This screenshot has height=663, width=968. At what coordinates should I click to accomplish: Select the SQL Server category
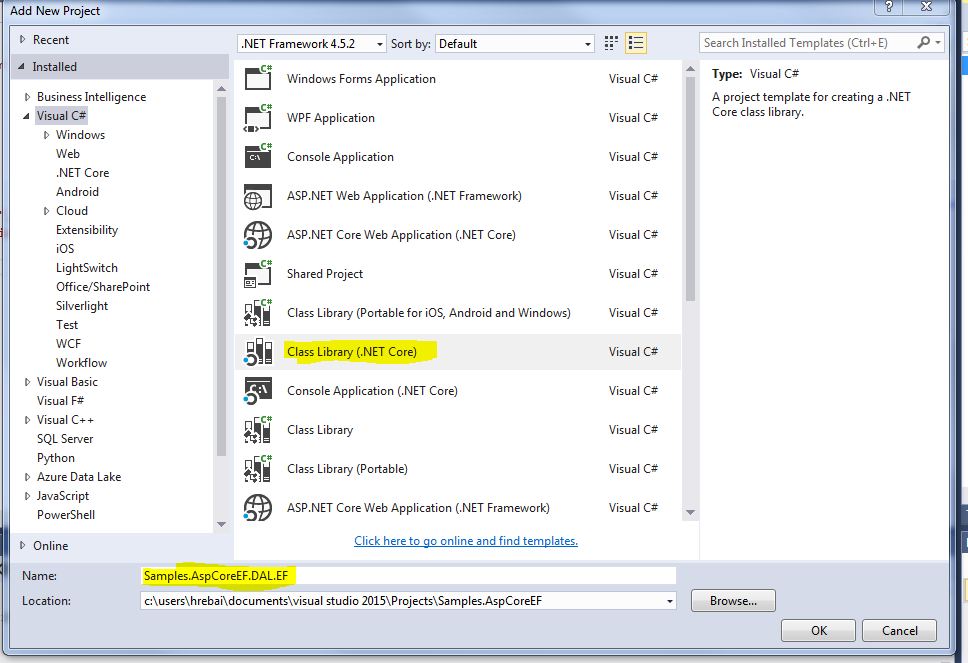pos(65,439)
